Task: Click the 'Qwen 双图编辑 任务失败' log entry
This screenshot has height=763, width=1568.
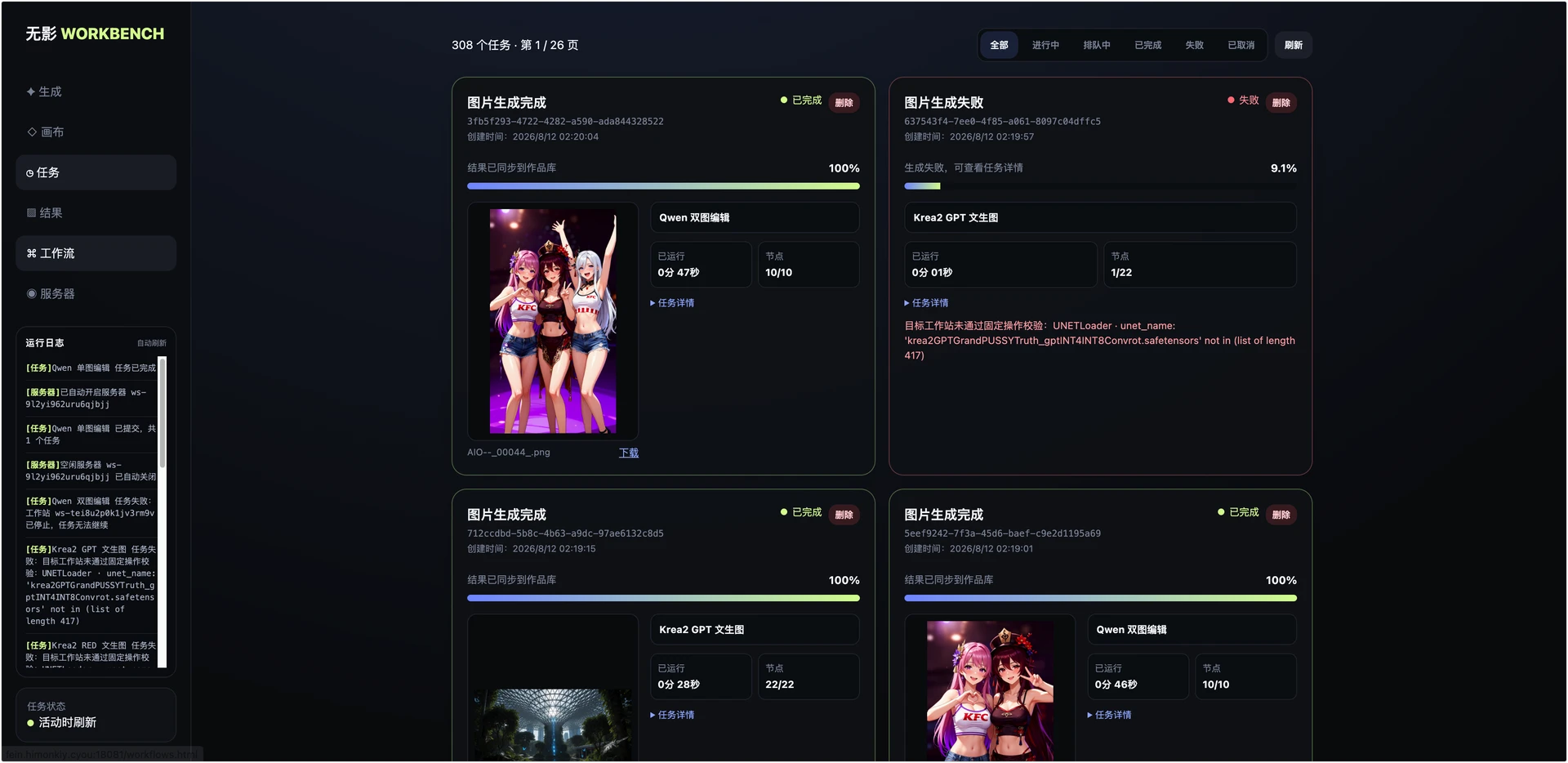Action: [x=91, y=513]
